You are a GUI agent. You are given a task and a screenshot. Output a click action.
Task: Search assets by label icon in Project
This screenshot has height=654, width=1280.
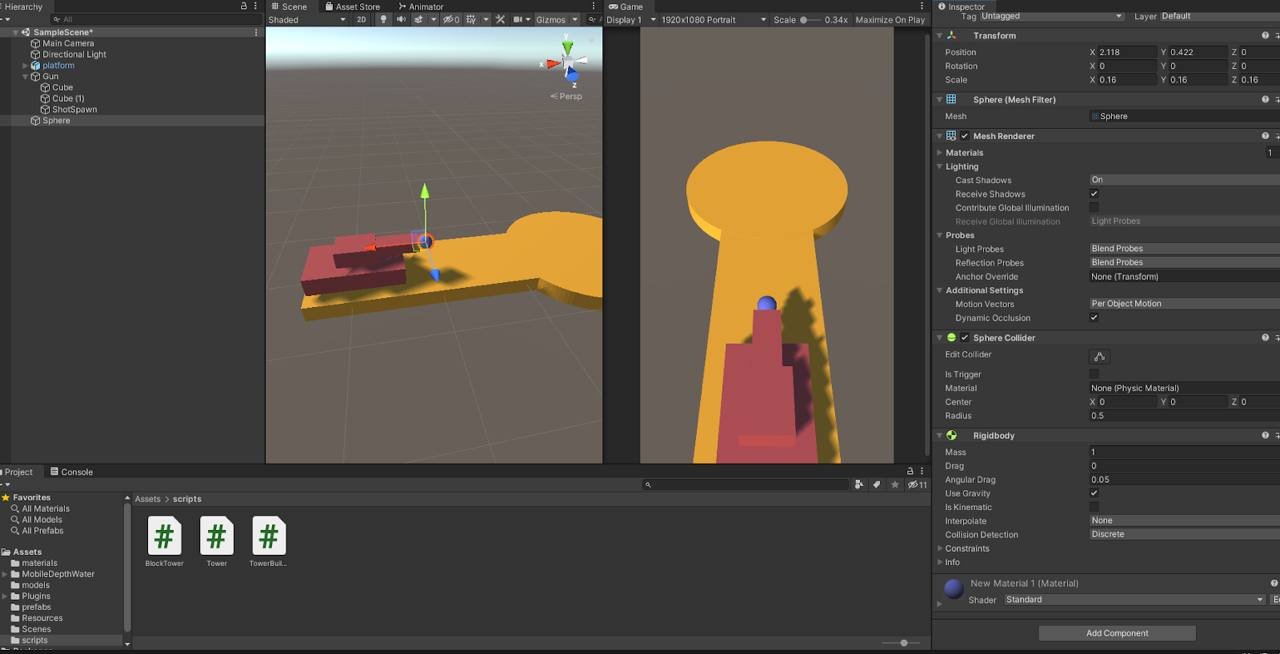tap(877, 484)
